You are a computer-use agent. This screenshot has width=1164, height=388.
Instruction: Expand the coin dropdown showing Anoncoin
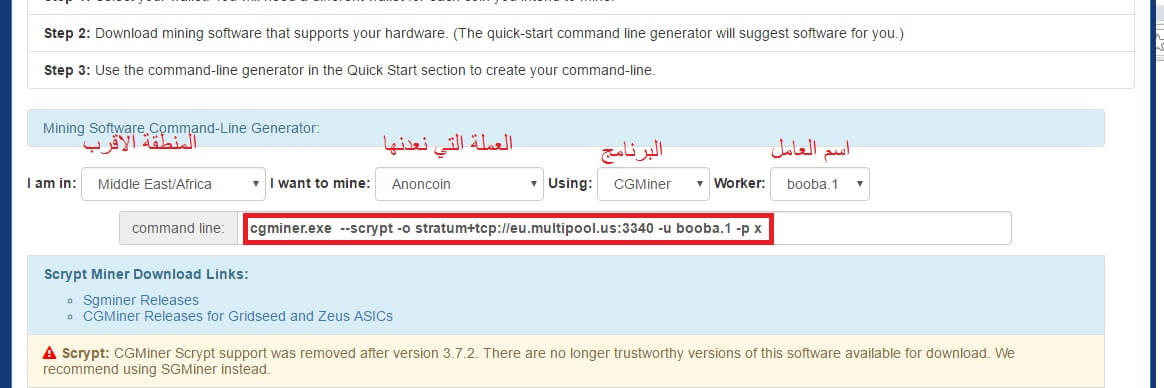click(x=460, y=184)
